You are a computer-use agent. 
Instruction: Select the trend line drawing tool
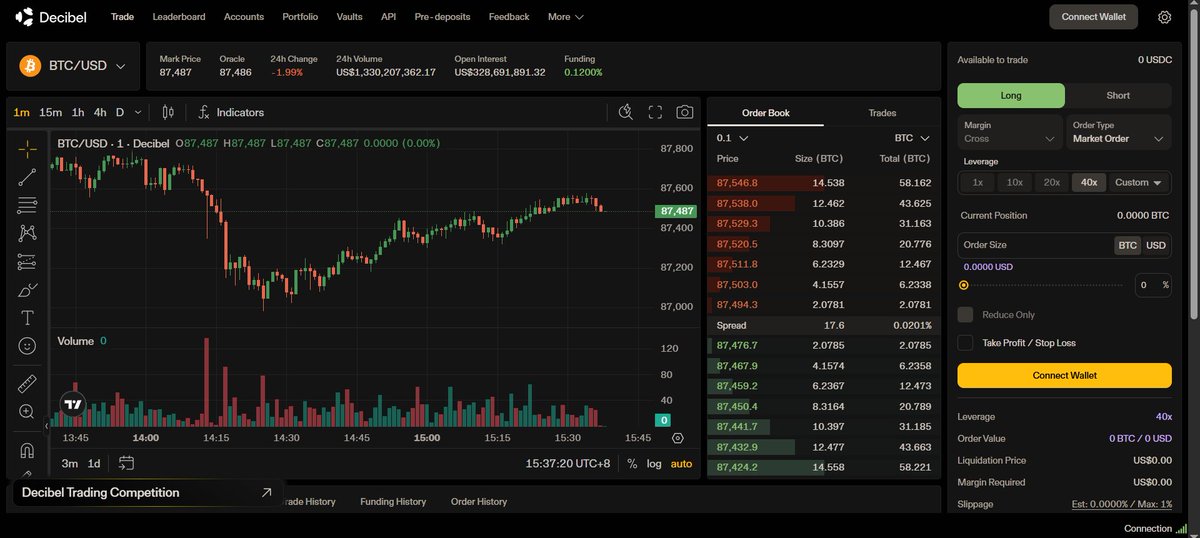click(27, 177)
